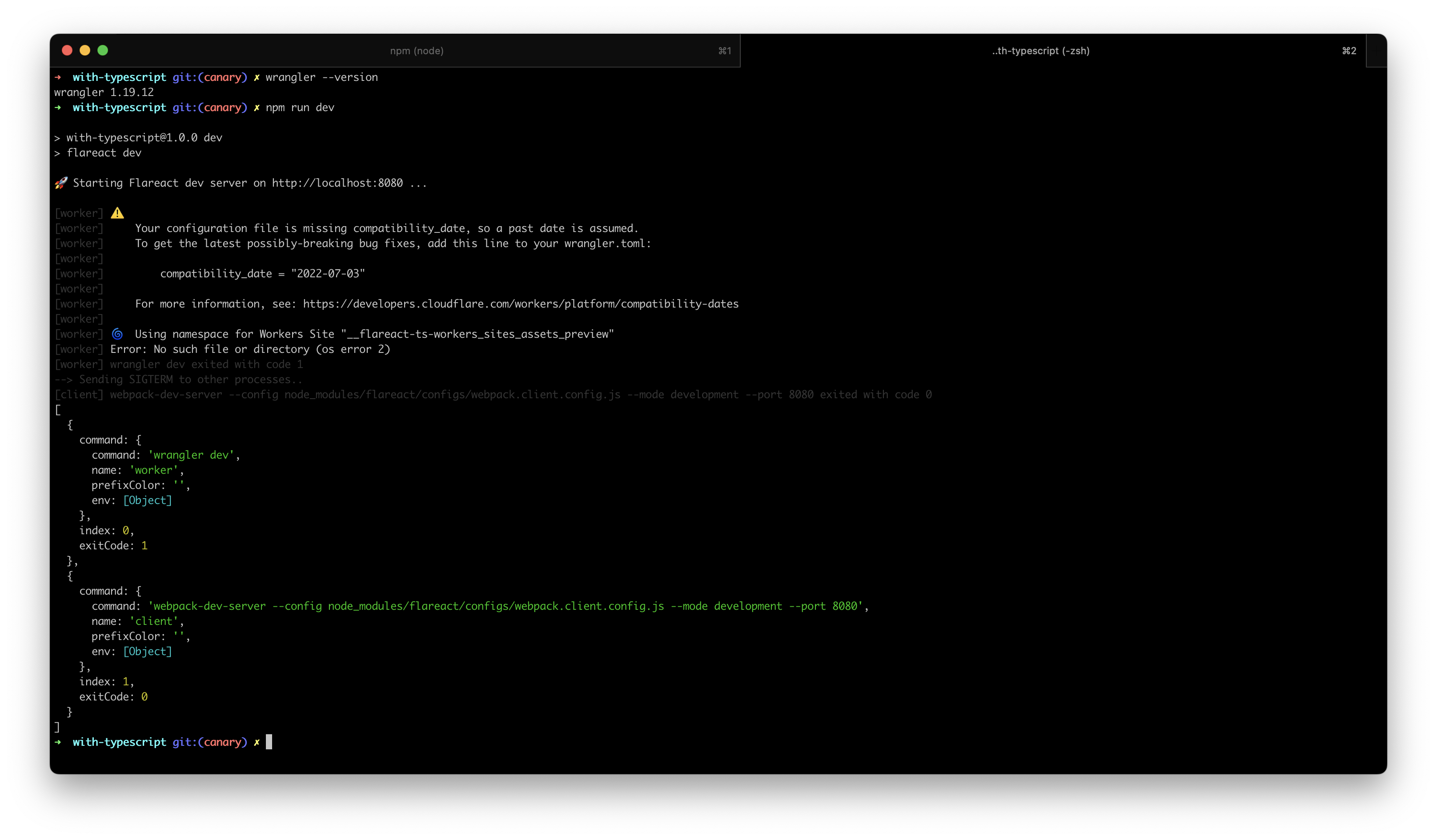Click the folded-corner indicator at top-right of the zsh pane
This screenshot has height=840, width=1437.
[1377, 51]
